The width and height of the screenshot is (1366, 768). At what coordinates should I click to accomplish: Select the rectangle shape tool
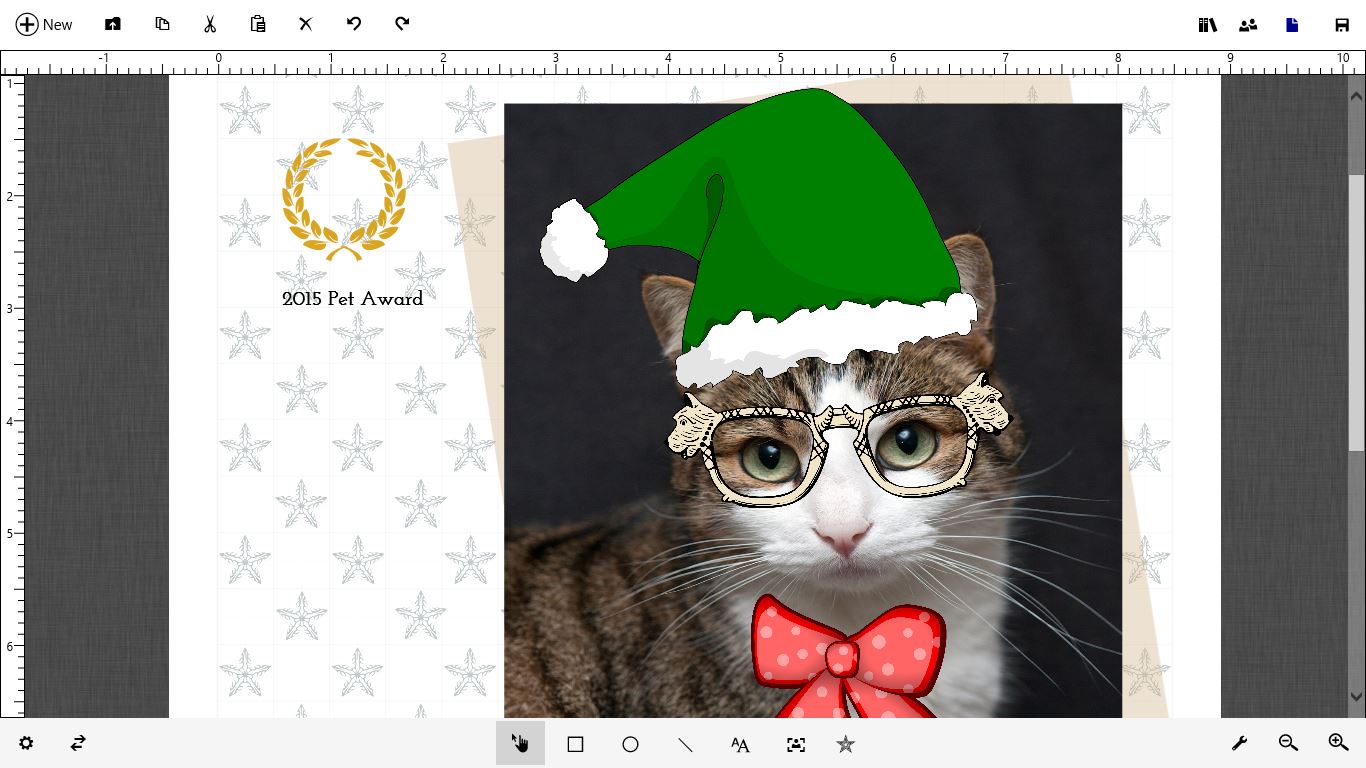click(x=575, y=744)
